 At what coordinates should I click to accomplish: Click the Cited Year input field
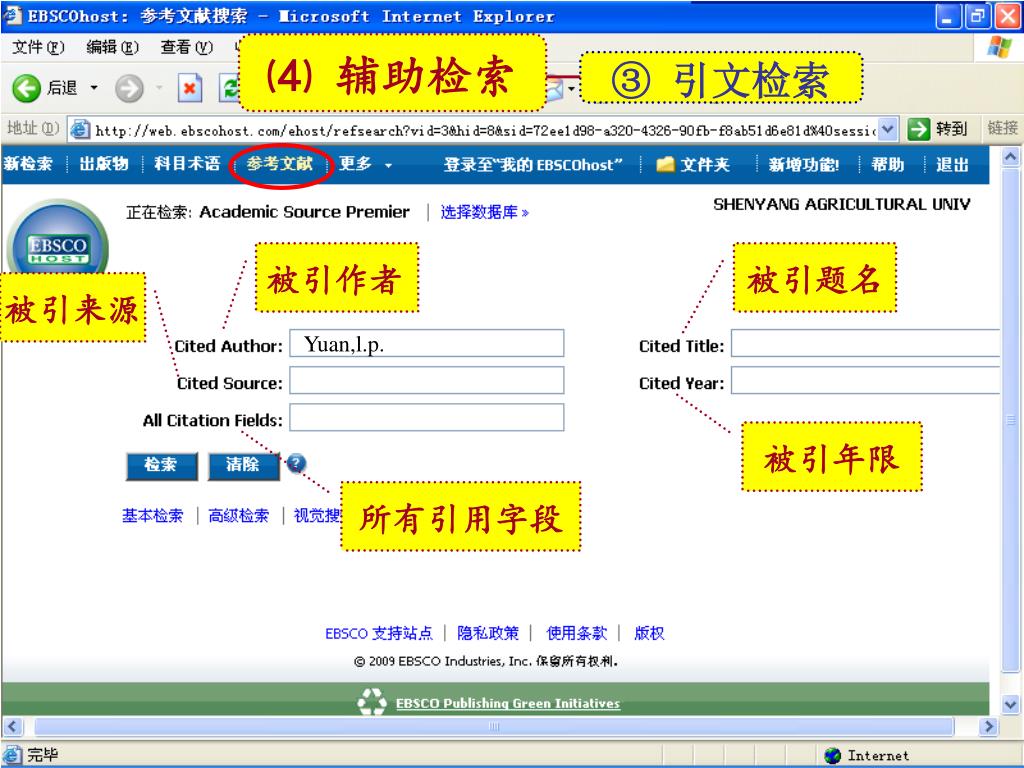tap(865, 380)
